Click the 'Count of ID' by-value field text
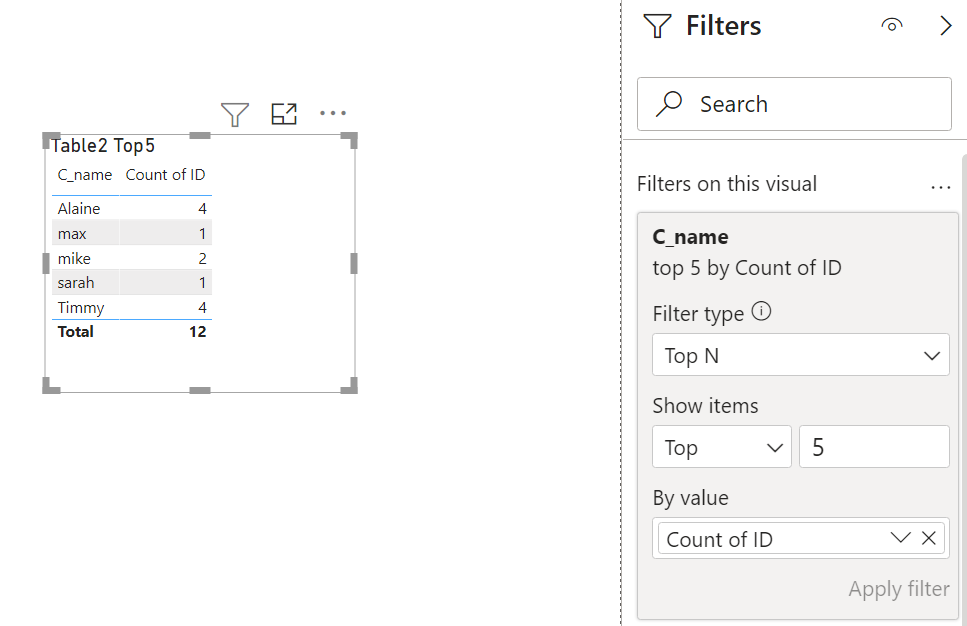 click(719, 539)
